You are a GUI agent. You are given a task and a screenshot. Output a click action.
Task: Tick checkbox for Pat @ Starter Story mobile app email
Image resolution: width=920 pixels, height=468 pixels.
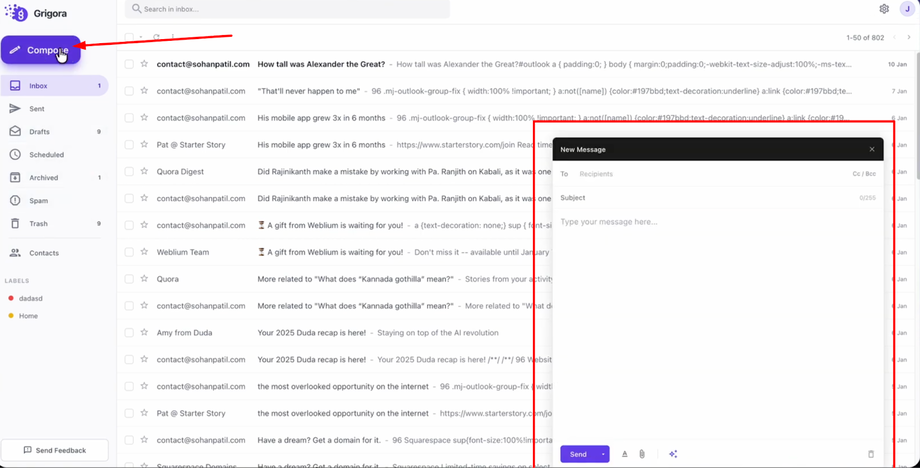(129, 144)
